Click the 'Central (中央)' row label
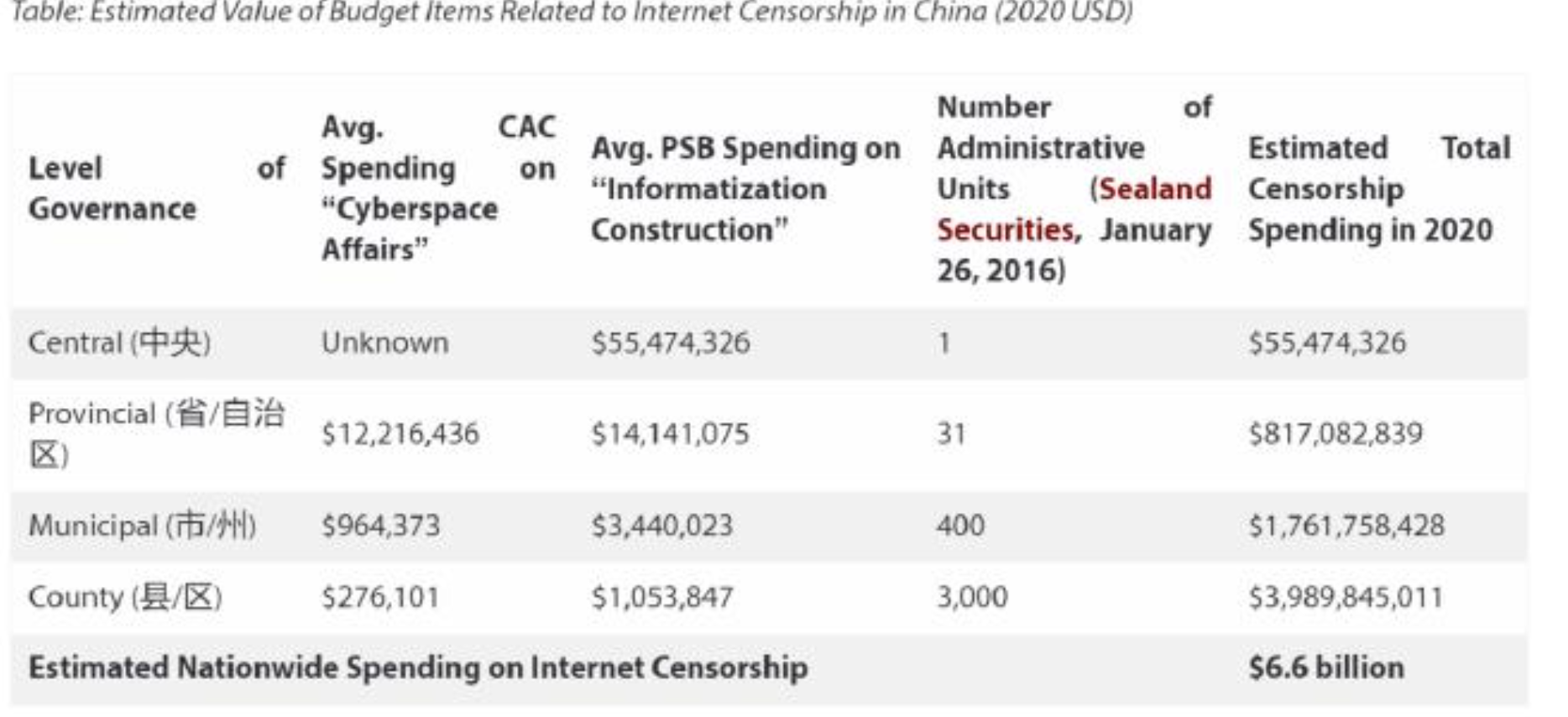 coord(119,343)
